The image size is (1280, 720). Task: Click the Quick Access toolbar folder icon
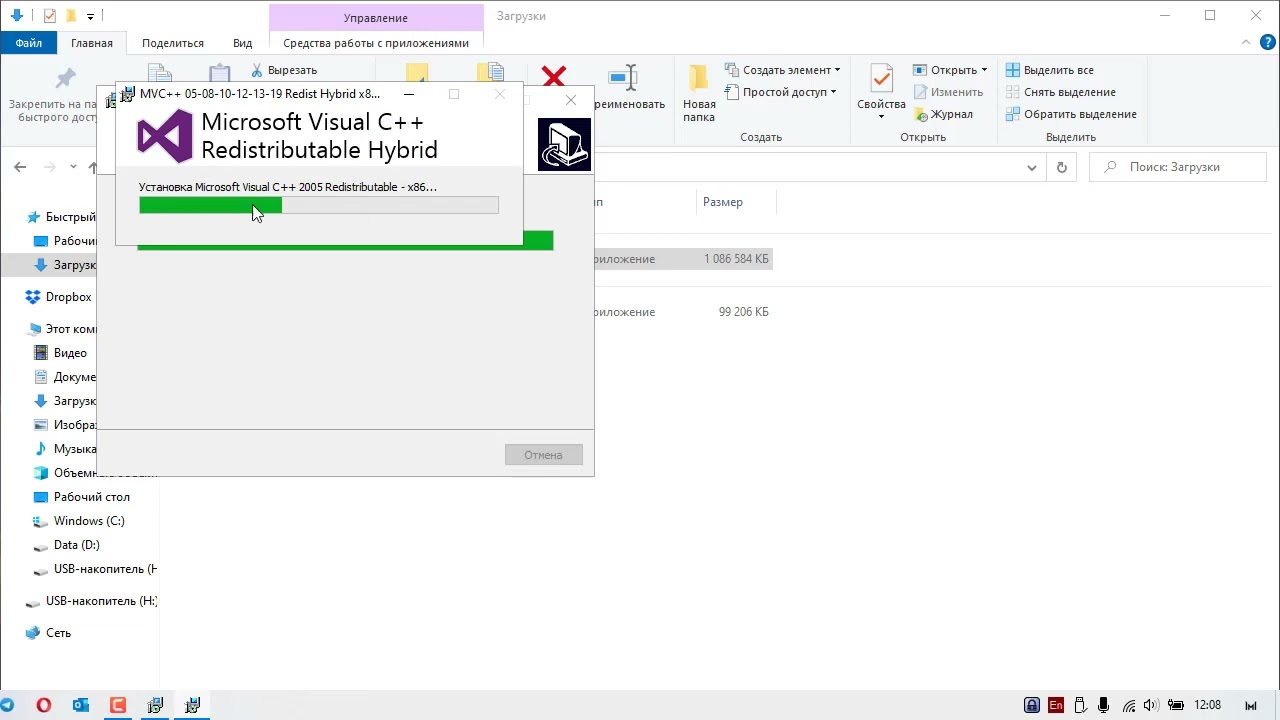pos(71,16)
